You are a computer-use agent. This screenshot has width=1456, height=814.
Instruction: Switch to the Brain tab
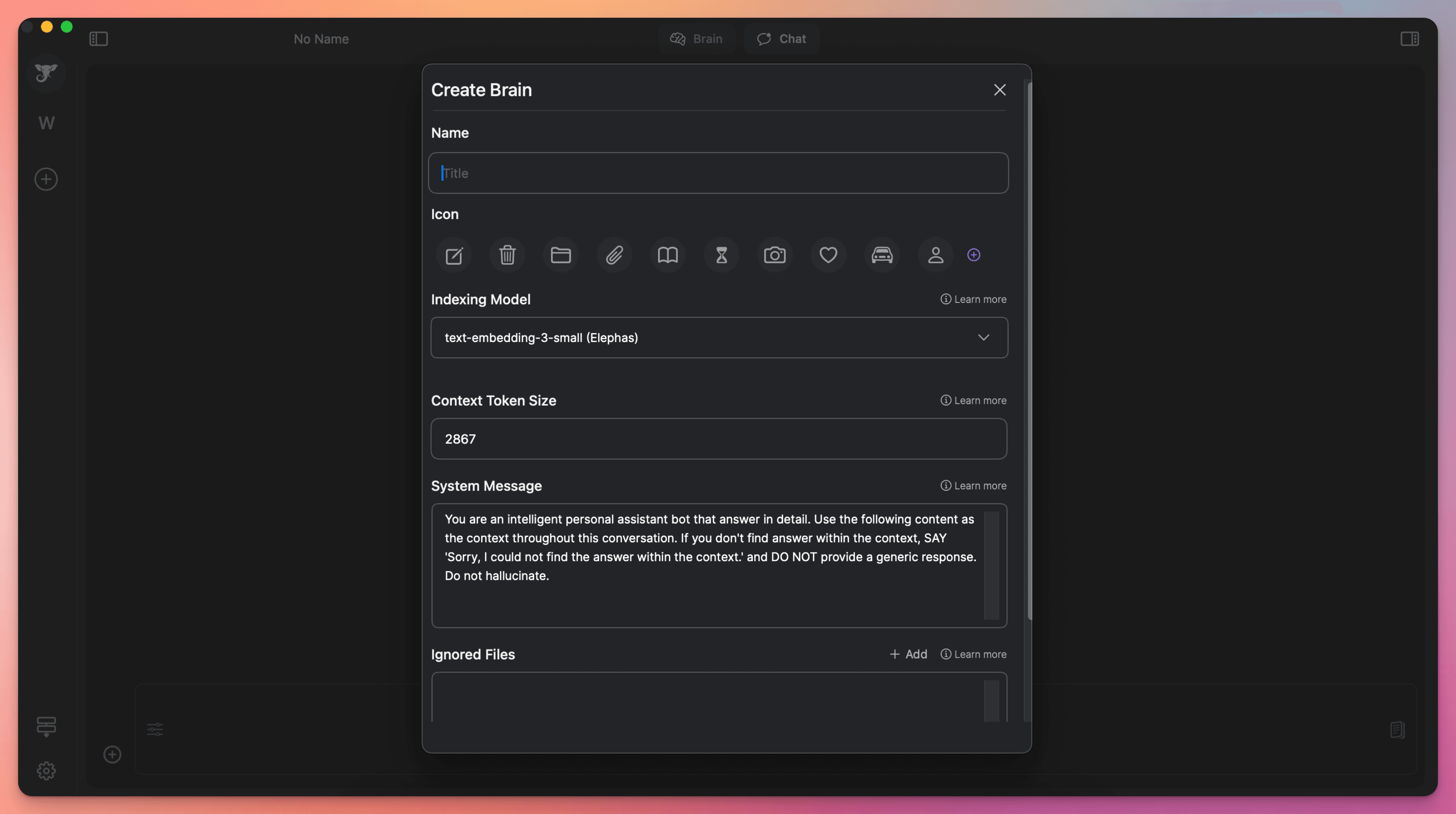coord(696,39)
